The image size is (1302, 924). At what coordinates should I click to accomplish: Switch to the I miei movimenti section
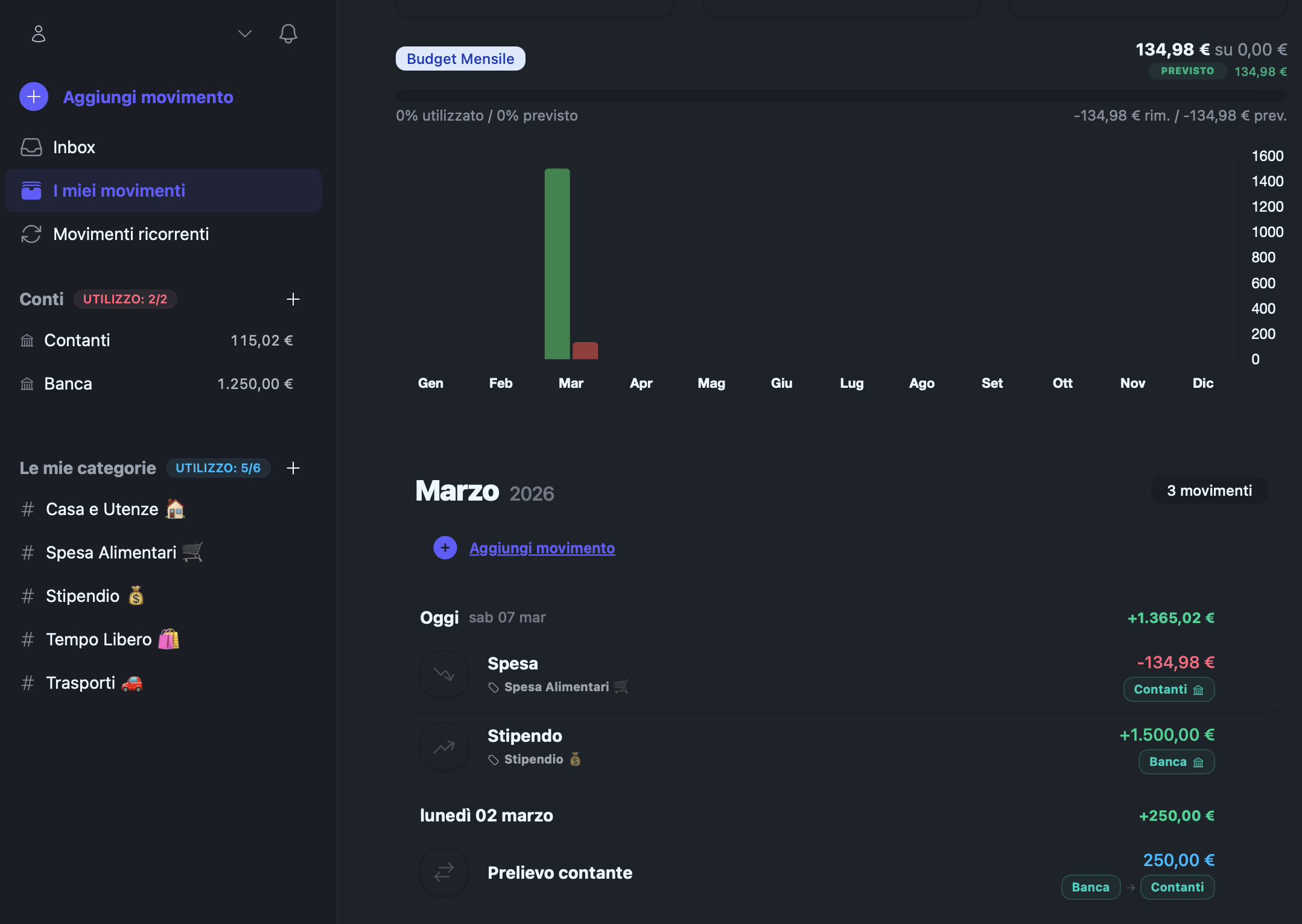[x=119, y=191]
